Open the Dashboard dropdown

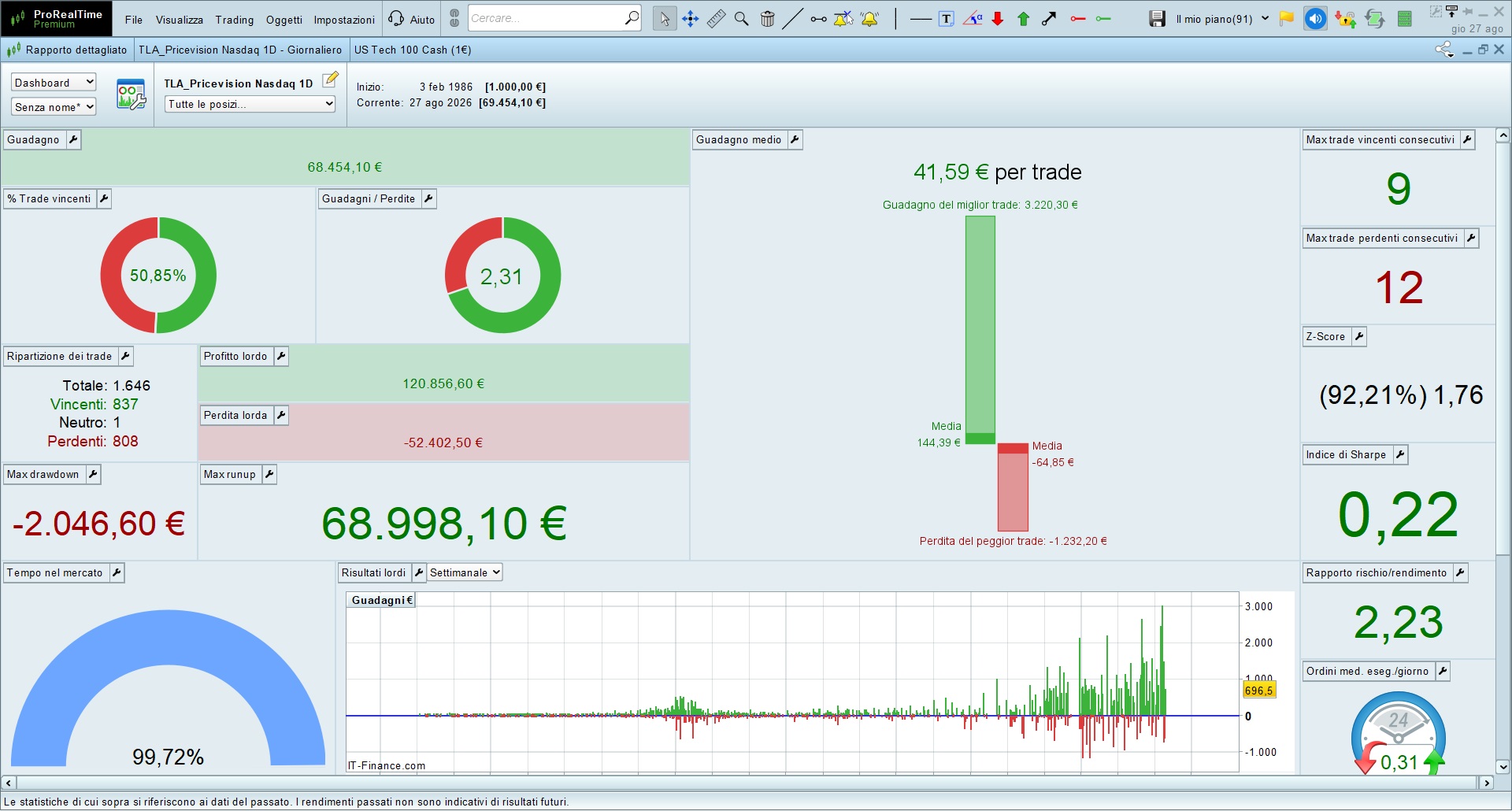[54, 83]
